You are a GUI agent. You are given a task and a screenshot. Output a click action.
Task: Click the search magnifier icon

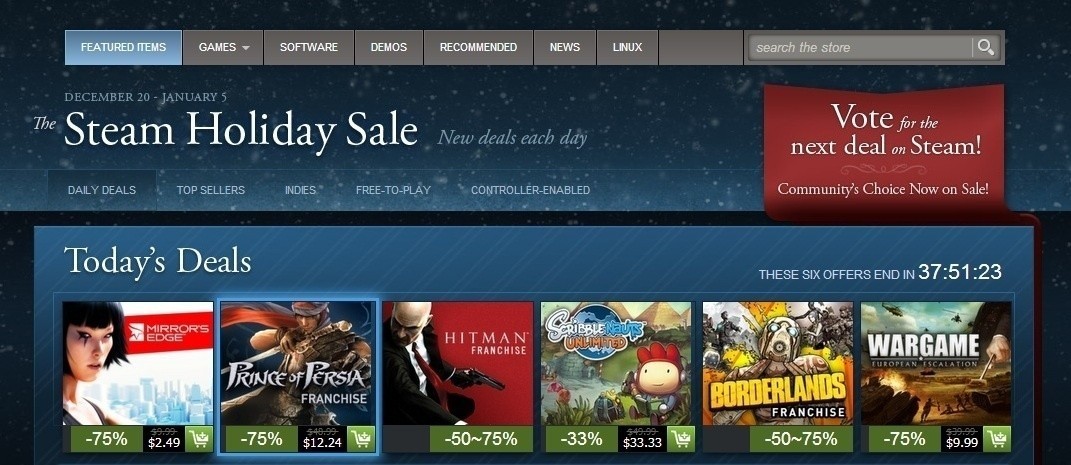(x=986, y=47)
